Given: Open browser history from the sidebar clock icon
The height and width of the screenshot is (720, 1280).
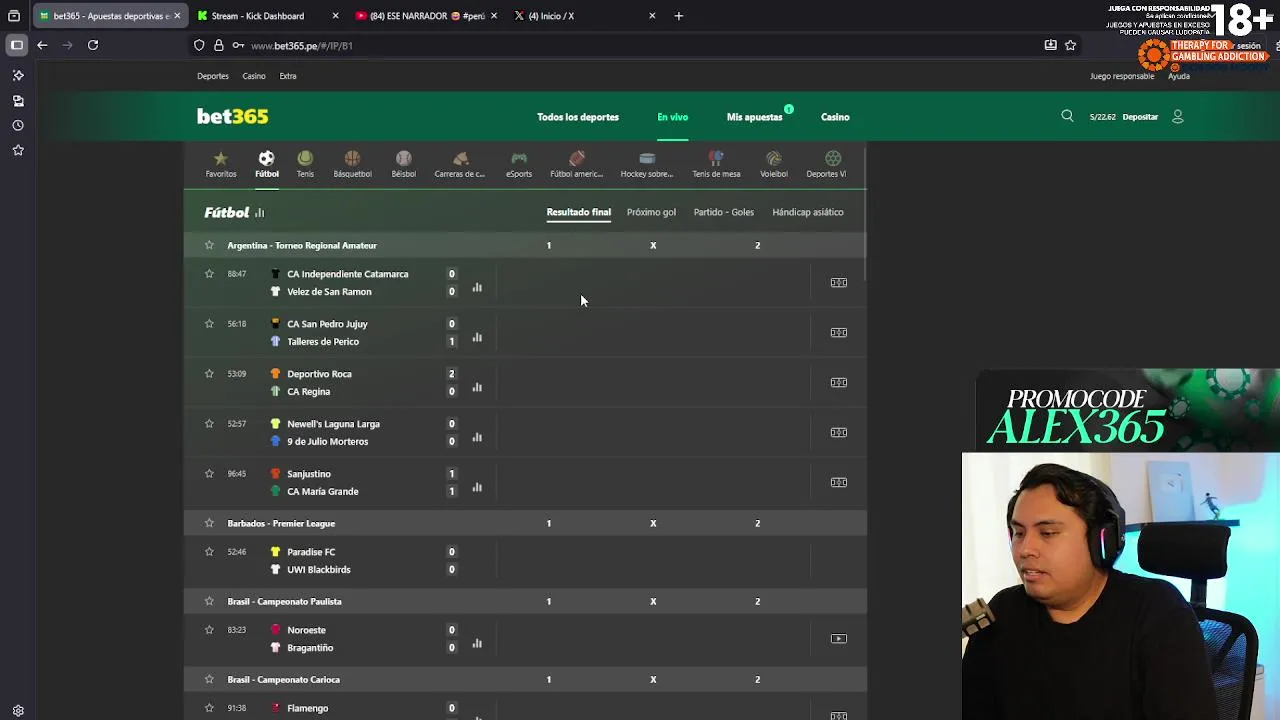Looking at the screenshot, I should point(18,126).
